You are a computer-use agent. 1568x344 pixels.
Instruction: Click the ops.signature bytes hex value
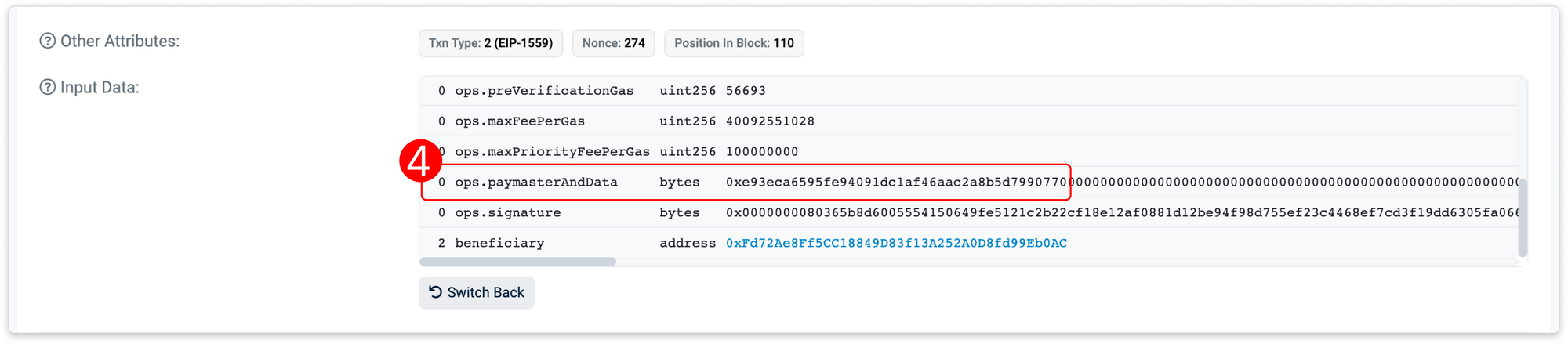[1122, 213]
